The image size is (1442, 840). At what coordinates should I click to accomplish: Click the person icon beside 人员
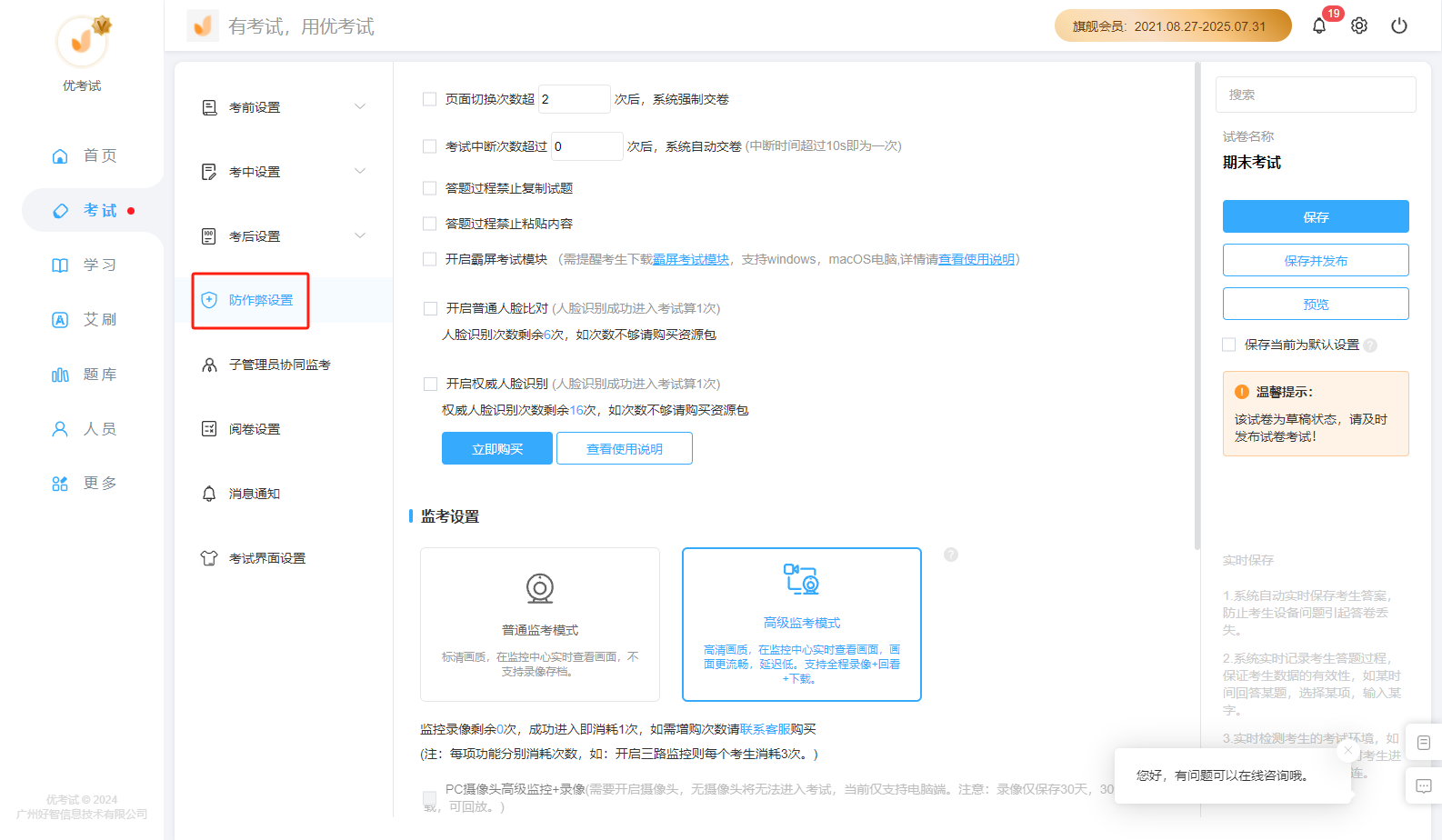click(60, 429)
